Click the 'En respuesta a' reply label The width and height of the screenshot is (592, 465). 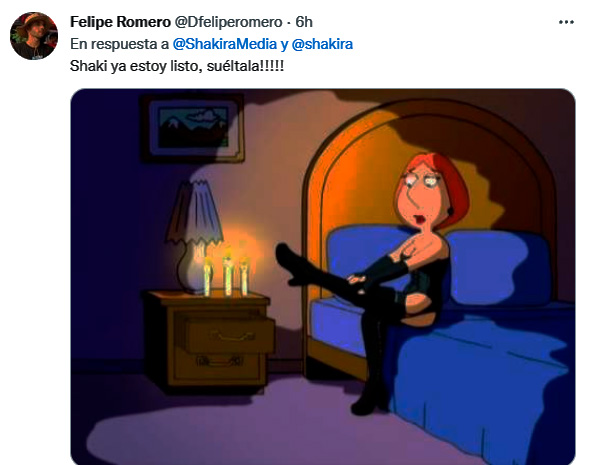[x=119, y=44]
